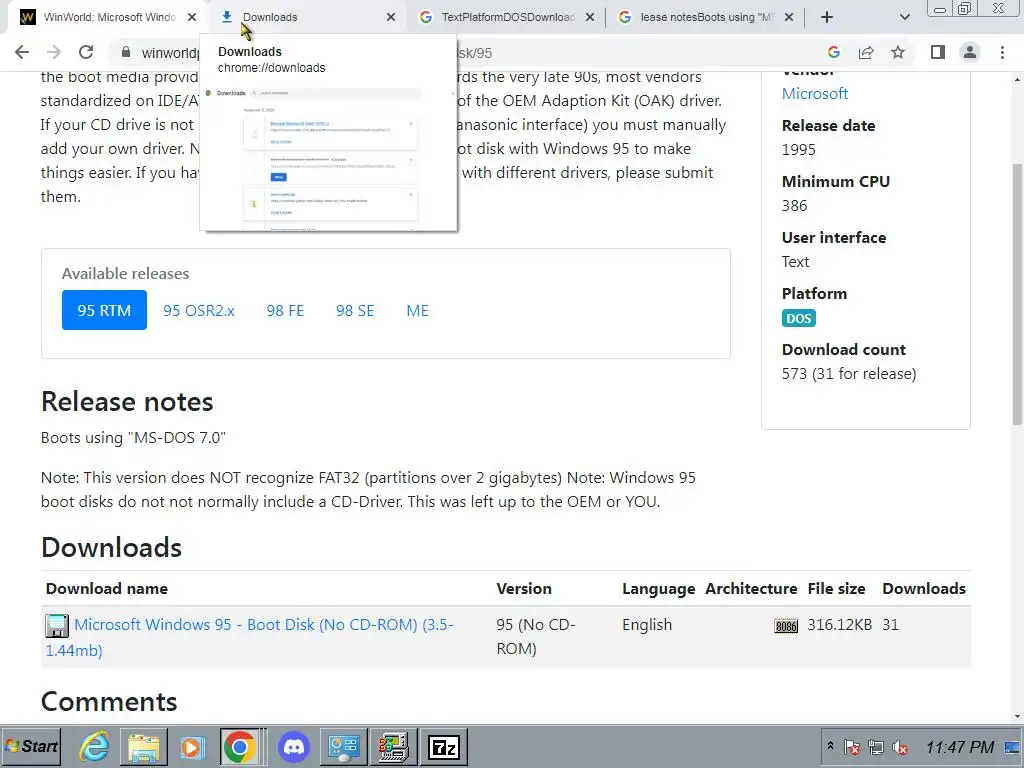Go back to the previous page
Viewport: 1024px width, 768px height.
tap(22, 52)
